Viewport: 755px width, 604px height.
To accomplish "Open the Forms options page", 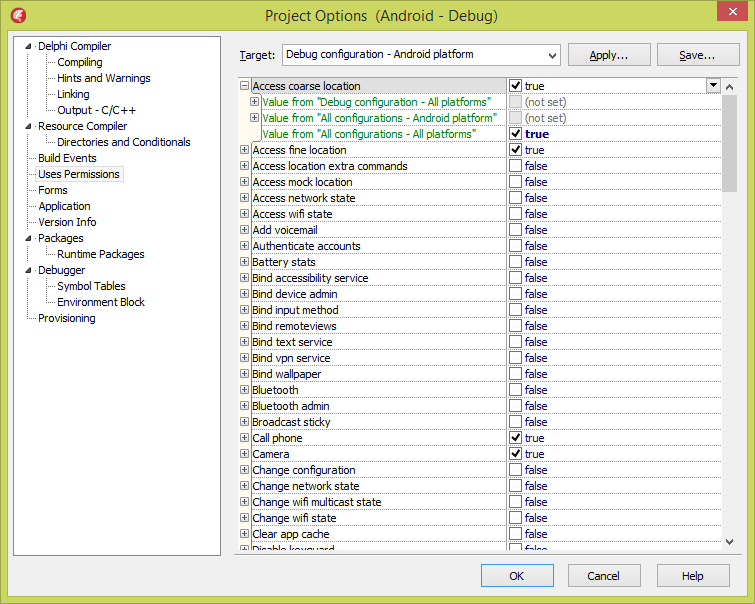I will [x=53, y=190].
